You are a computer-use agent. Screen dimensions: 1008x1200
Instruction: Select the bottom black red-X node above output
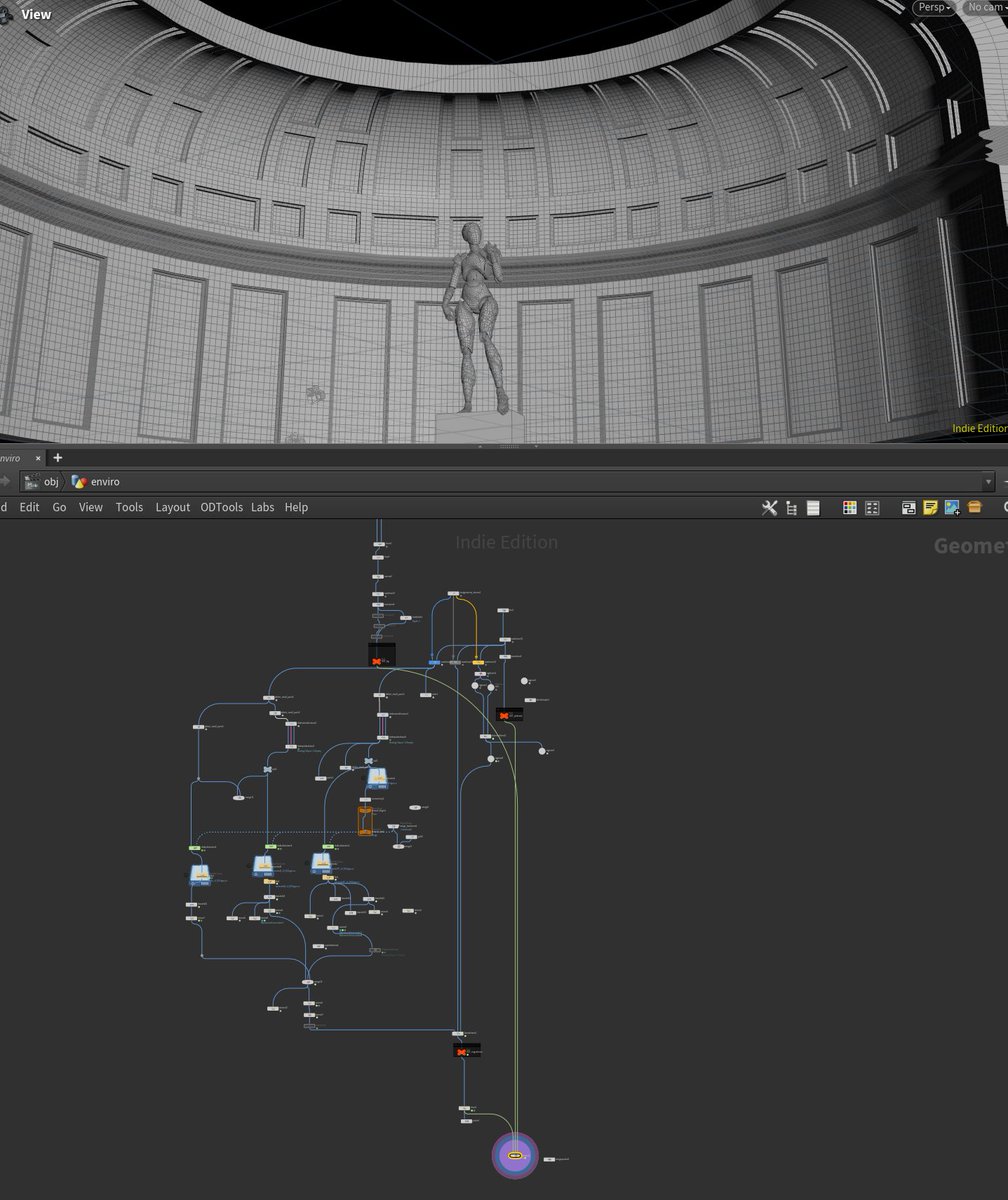[467, 1050]
